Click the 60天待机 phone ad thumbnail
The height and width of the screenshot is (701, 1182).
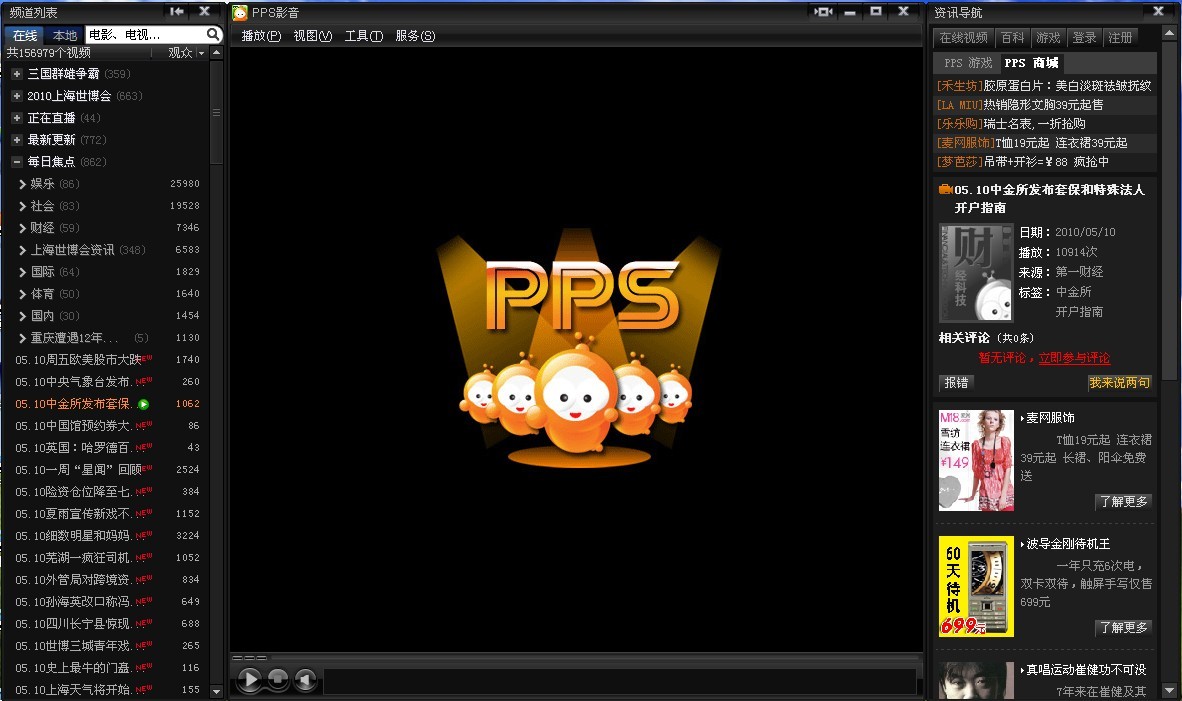(976, 586)
